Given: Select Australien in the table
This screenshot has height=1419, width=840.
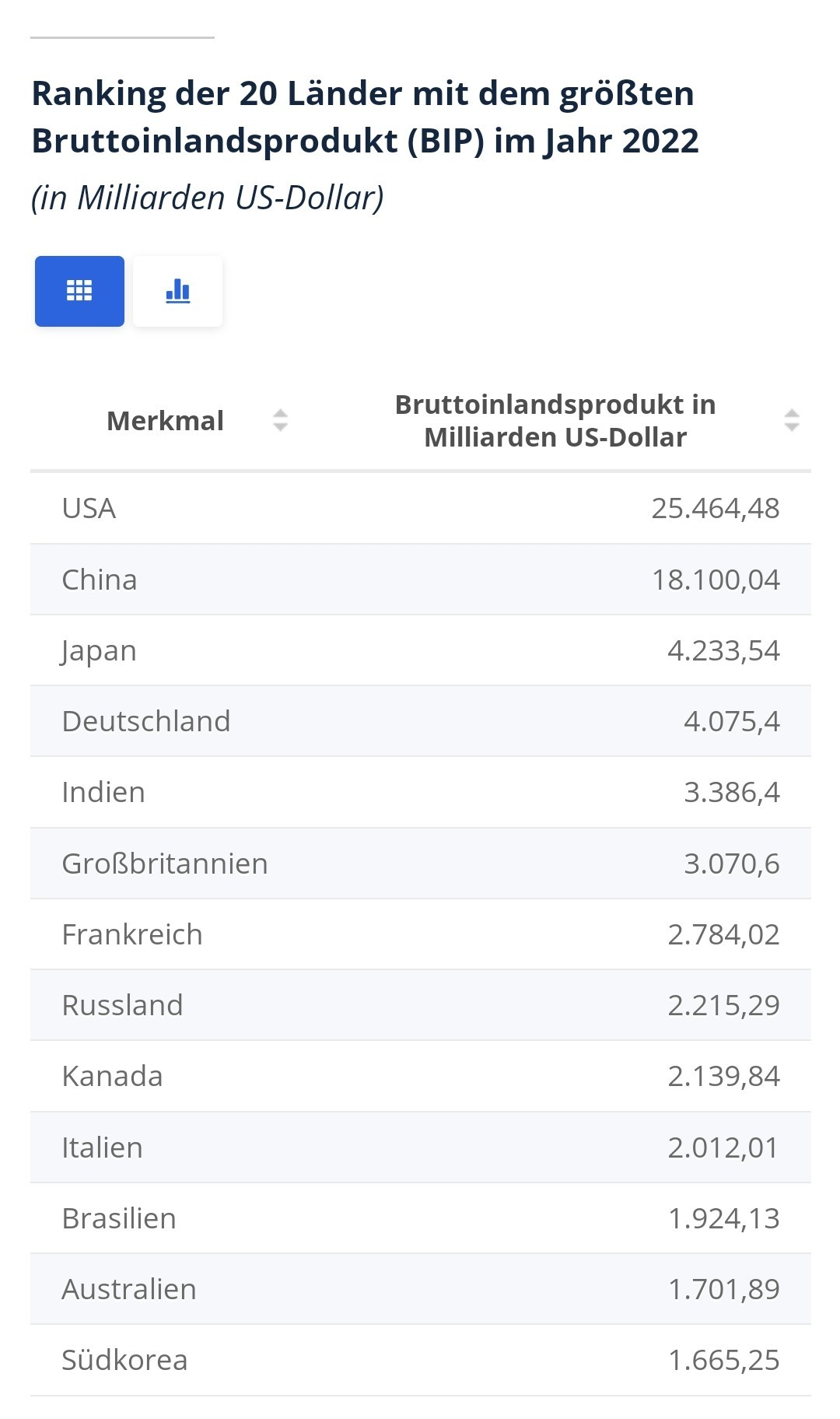Looking at the screenshot, I should [x=421, y=1289].
